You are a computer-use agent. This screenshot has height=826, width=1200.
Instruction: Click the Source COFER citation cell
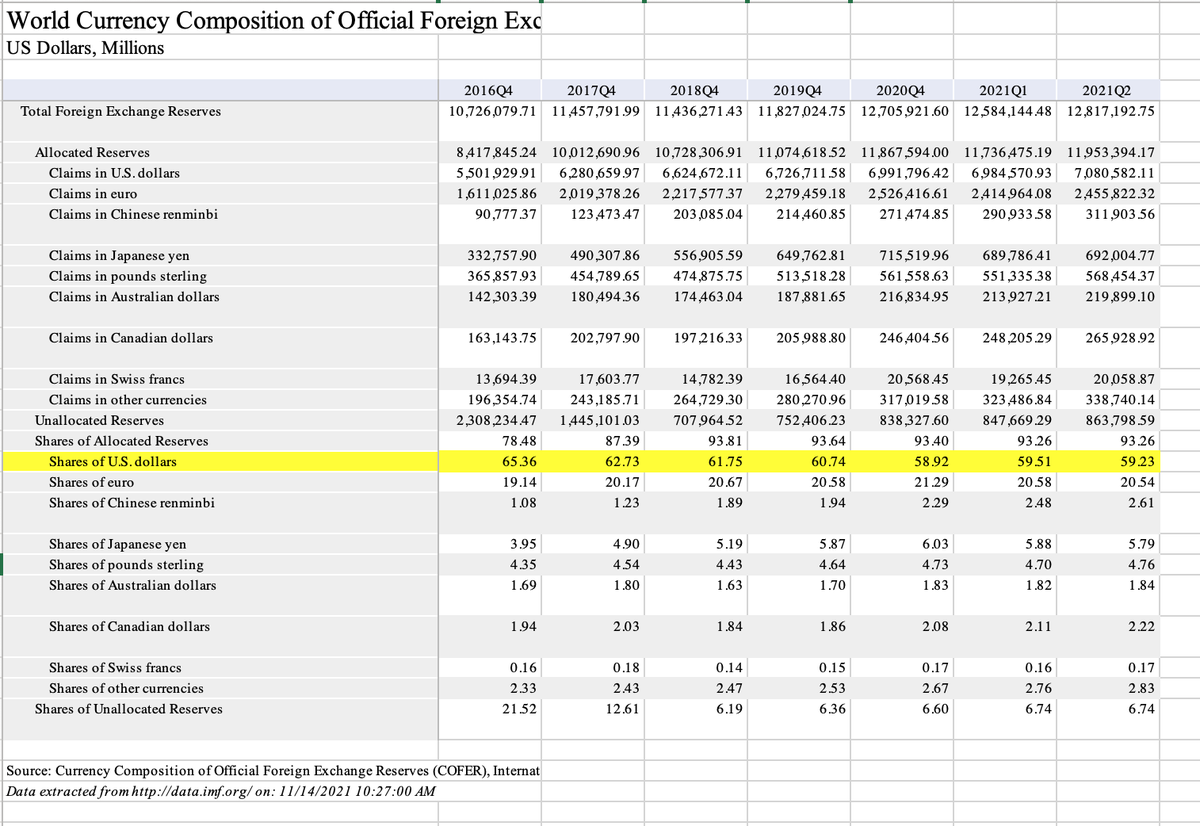click(273, 771)
